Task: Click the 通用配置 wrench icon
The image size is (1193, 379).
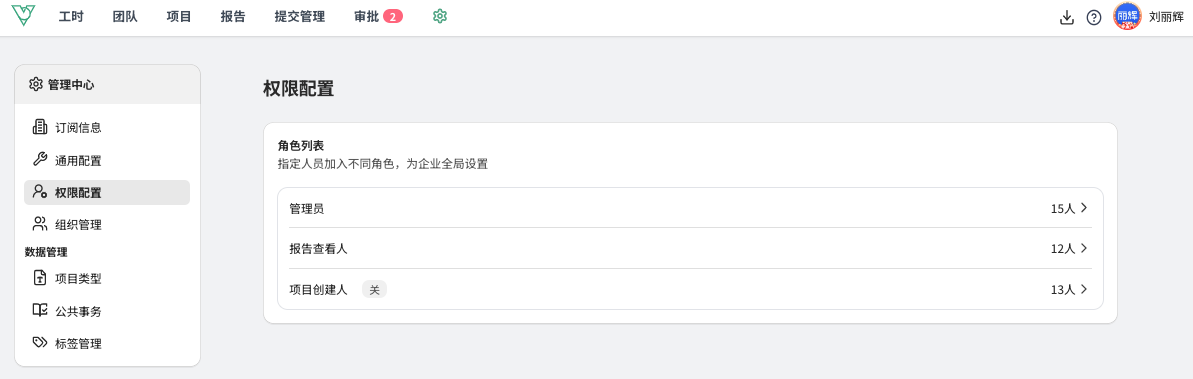Action: pos(40,160)
